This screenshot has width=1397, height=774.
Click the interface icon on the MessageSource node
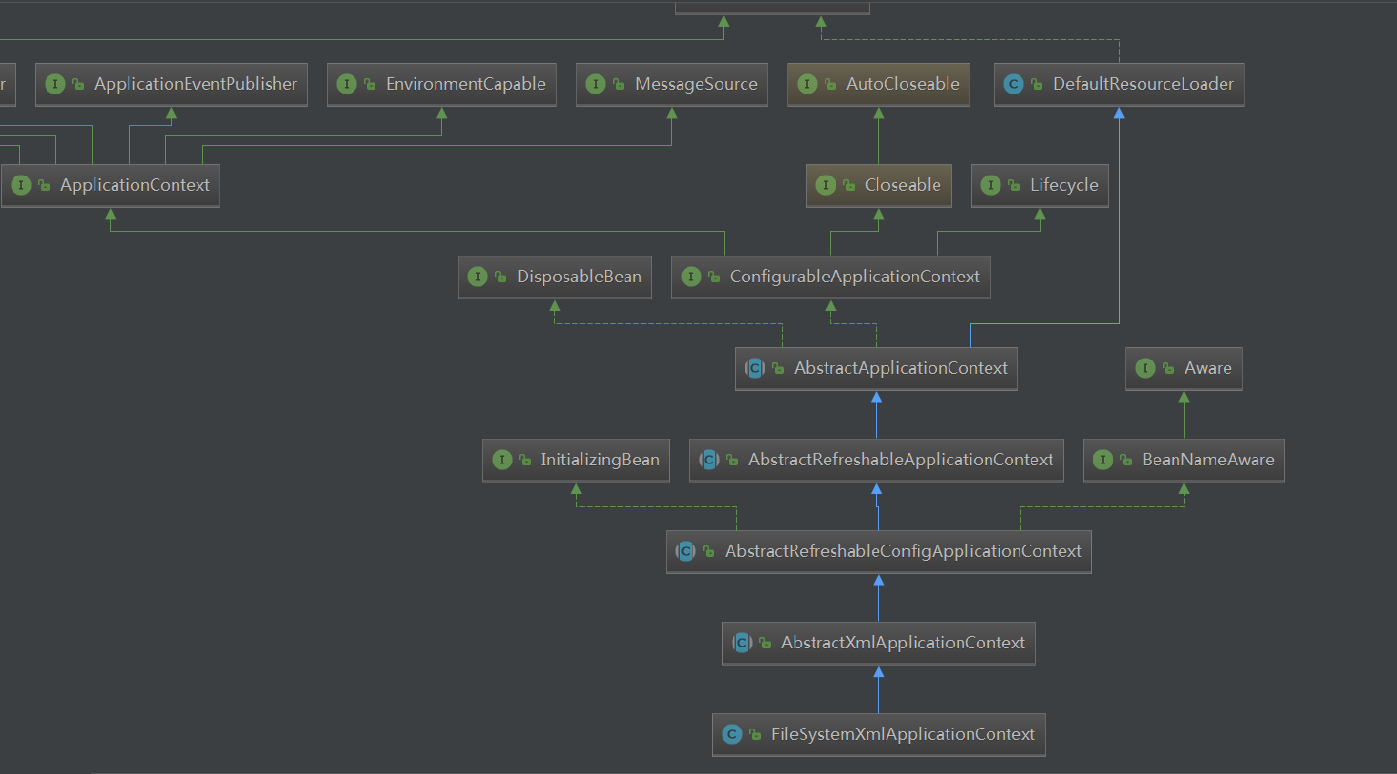[x=596, y=85]
